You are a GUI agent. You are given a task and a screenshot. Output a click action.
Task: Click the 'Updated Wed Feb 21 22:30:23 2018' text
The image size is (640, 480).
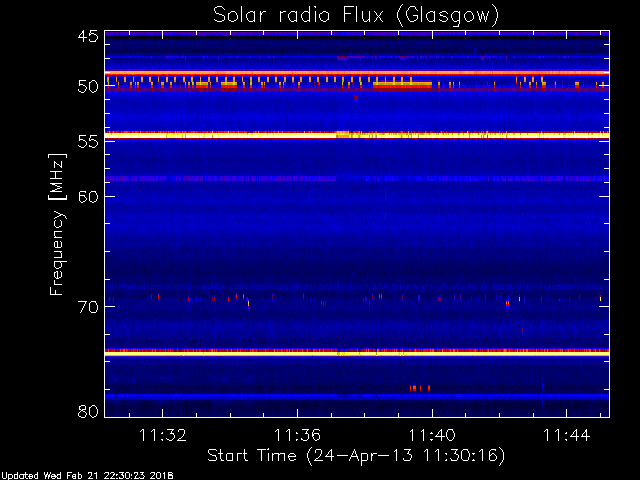[x=87, y=476]
